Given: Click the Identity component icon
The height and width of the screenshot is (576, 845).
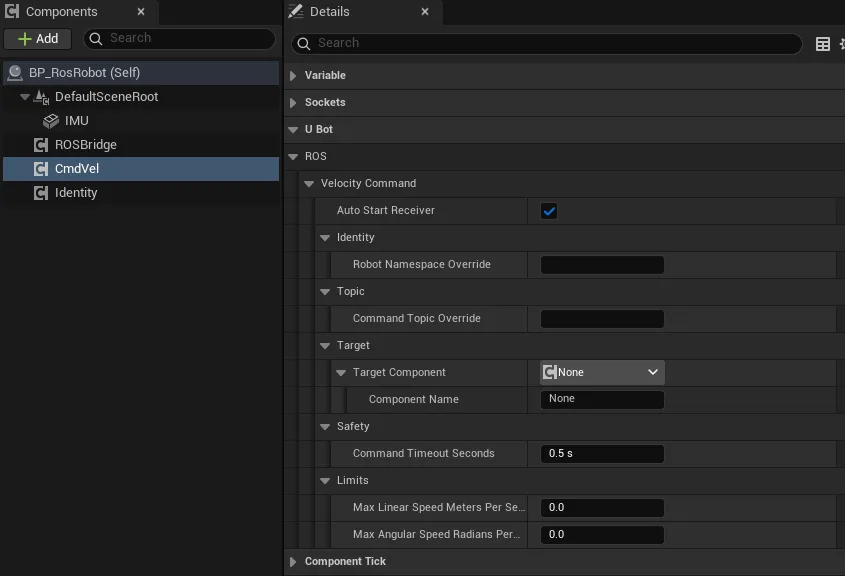Looking at the screenshot, I should (41, 193).
